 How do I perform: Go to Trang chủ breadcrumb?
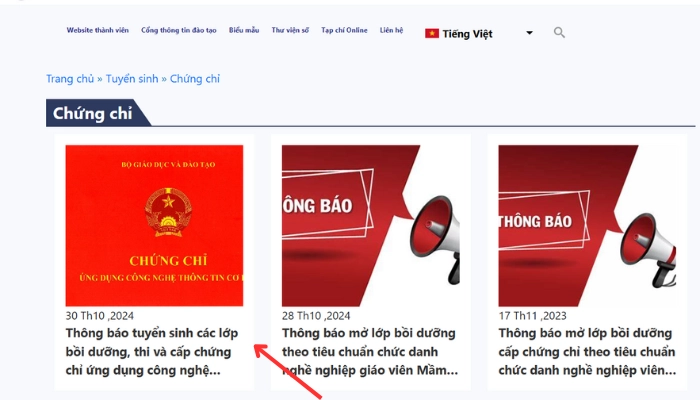point(70,79)
